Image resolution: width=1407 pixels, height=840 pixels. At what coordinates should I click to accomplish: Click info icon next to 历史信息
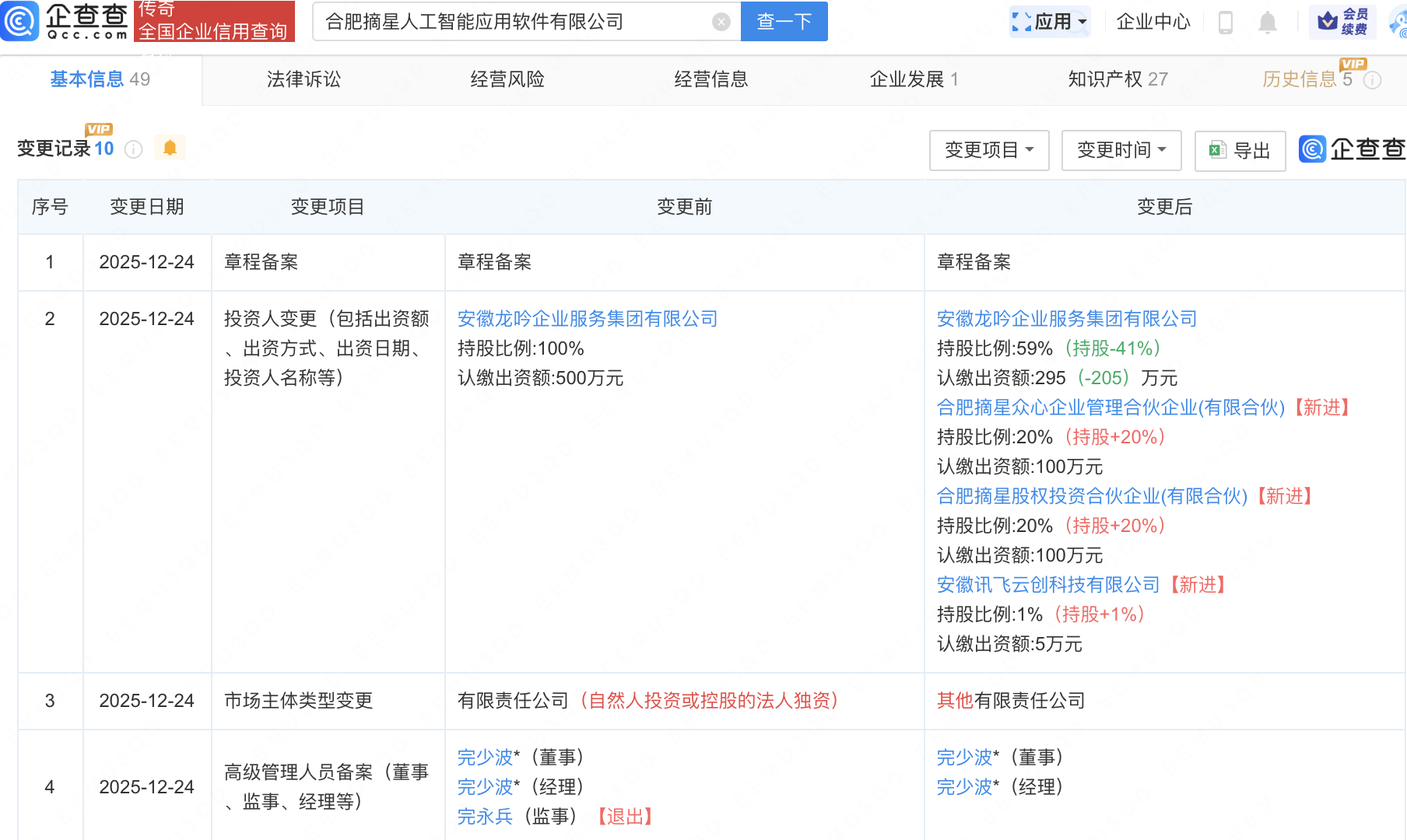tap(1373, 80)
